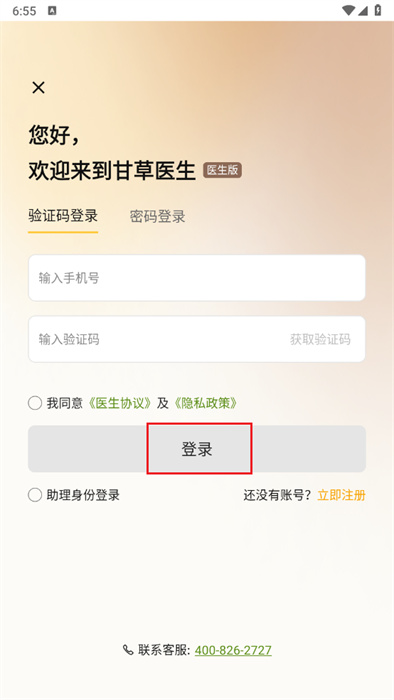Tap the 登录 button
The image size is (394, 700).
tap(197, 449)
